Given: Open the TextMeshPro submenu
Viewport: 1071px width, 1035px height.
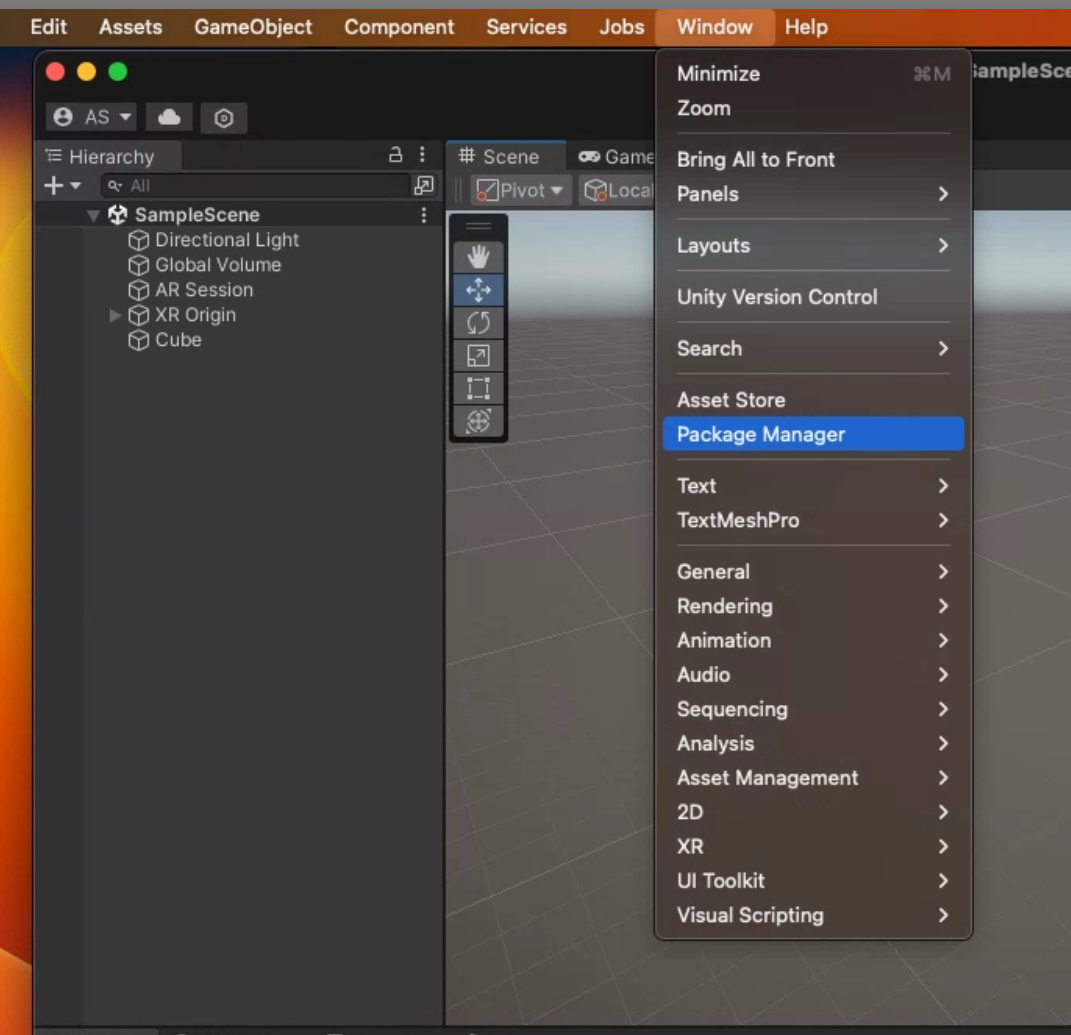Looking at the screenshot, I should coord(813,521).
